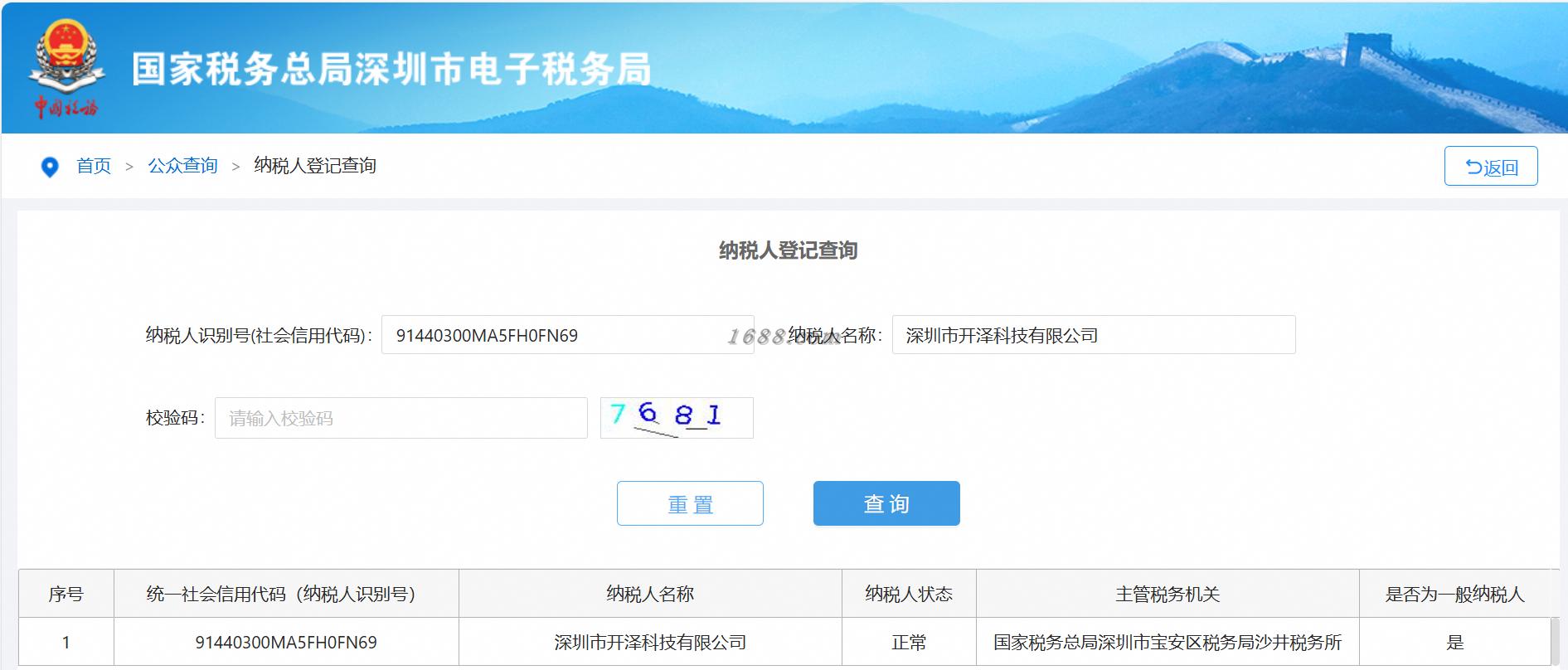Click the 正常 status cell
Viewport: 1568px width, 670px height.
[x=909, y=642]
